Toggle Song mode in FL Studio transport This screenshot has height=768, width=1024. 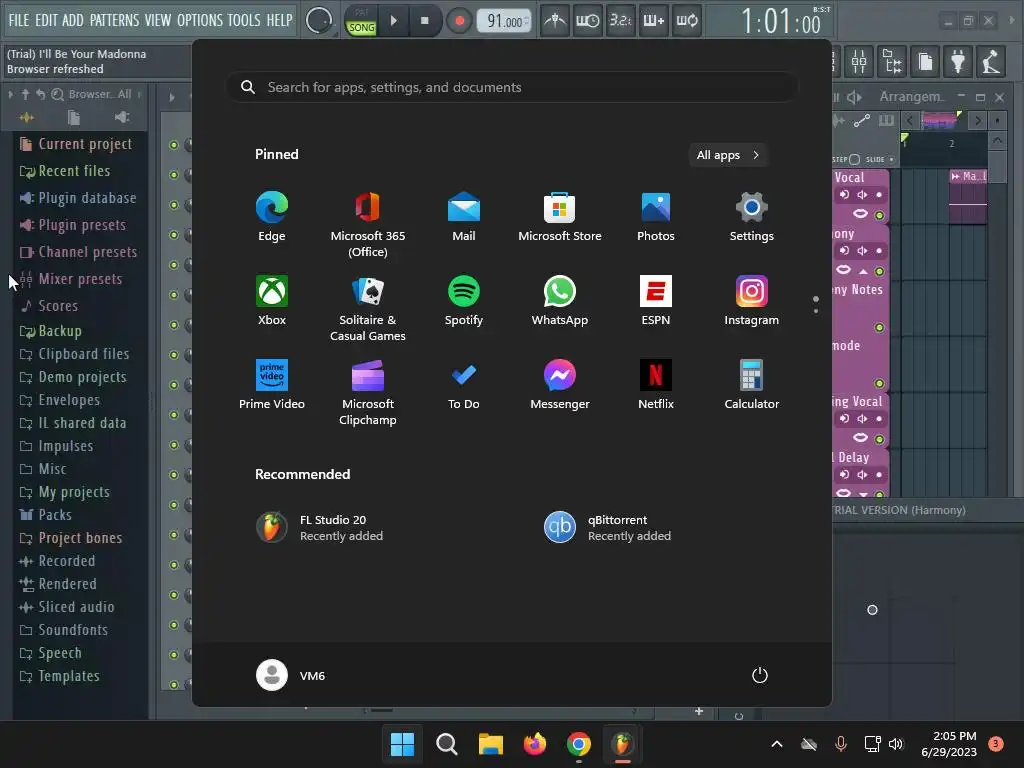point(361,27)
